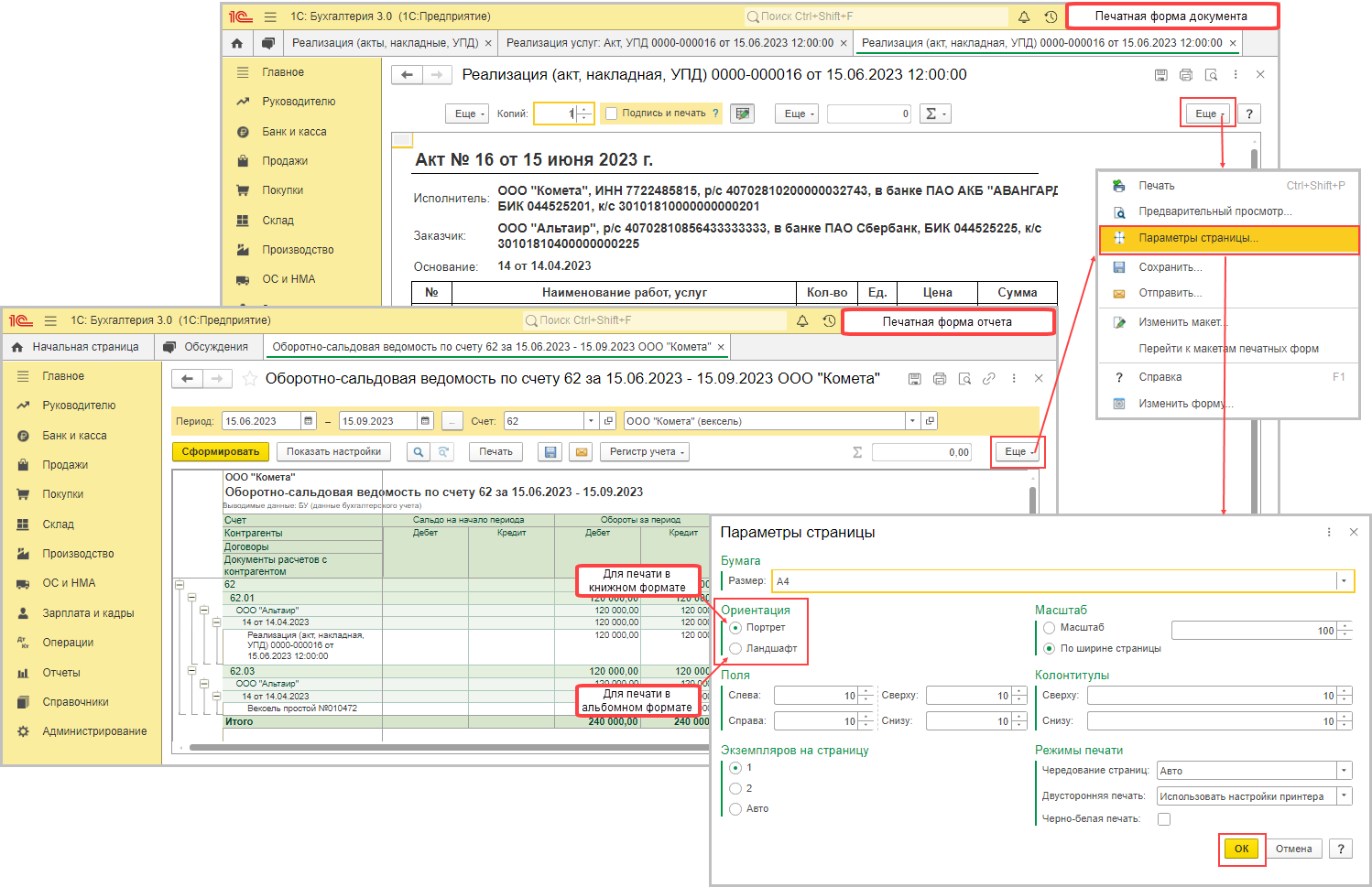Click printer icon beside the Реализация document title

1186,75
